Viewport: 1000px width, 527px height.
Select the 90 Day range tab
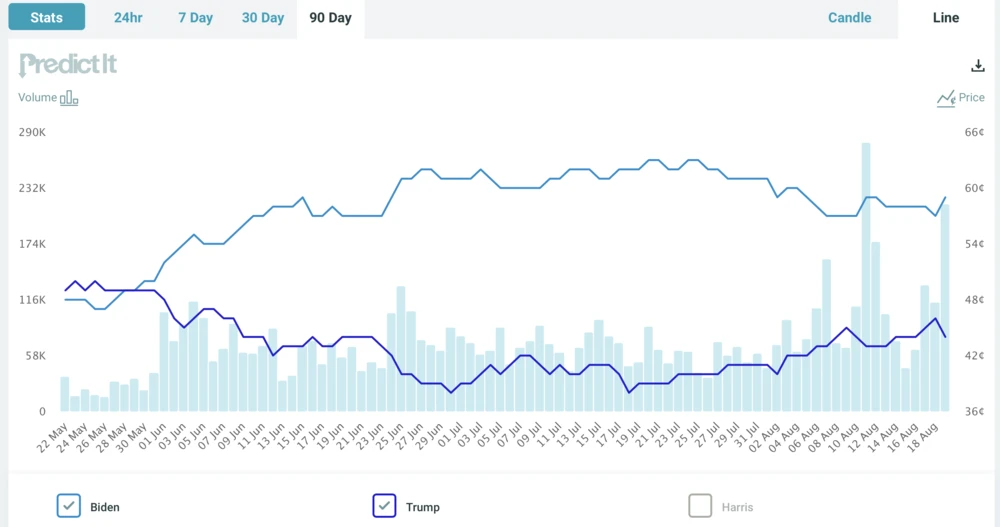330,18
